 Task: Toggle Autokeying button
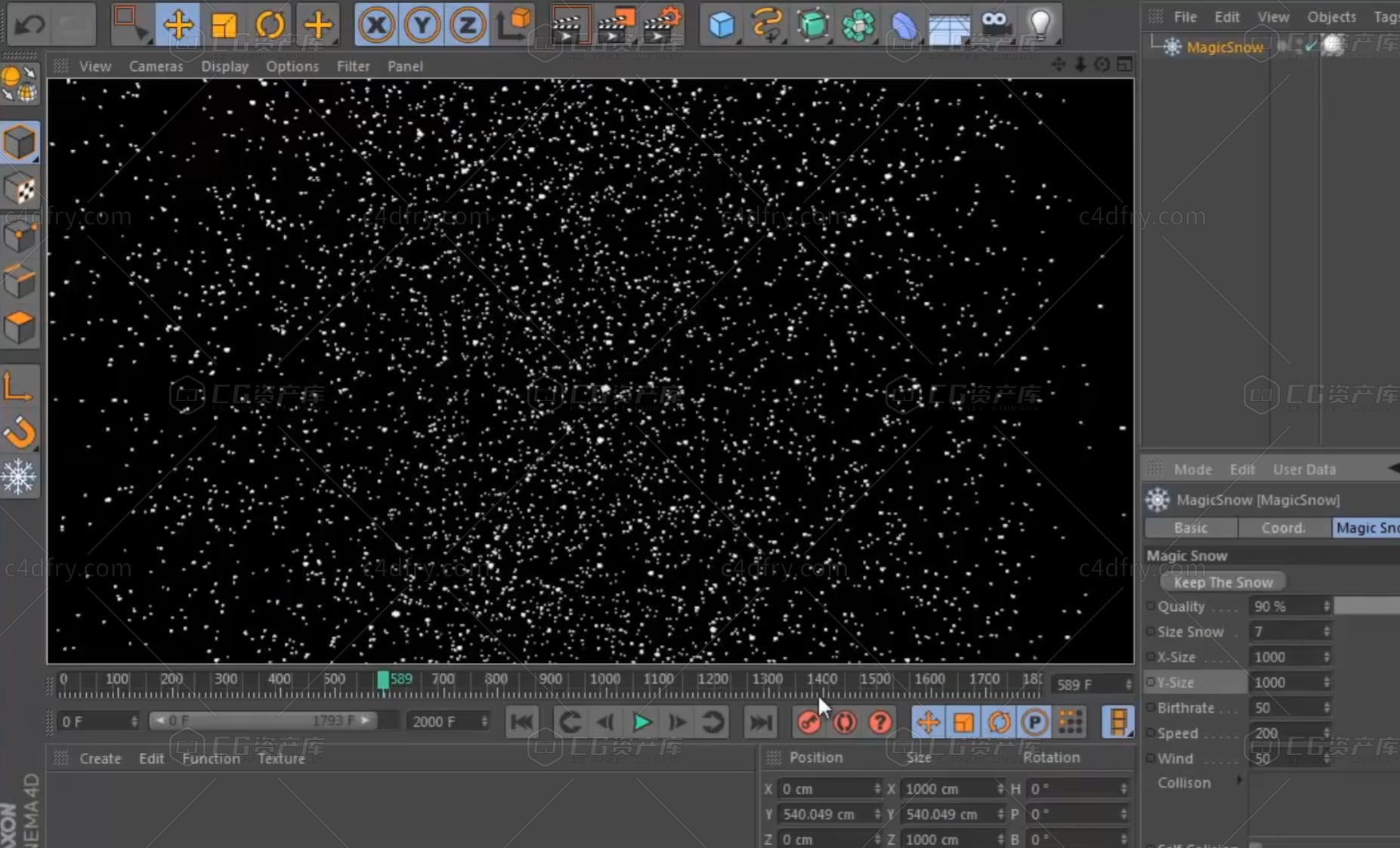coord(845,722)
